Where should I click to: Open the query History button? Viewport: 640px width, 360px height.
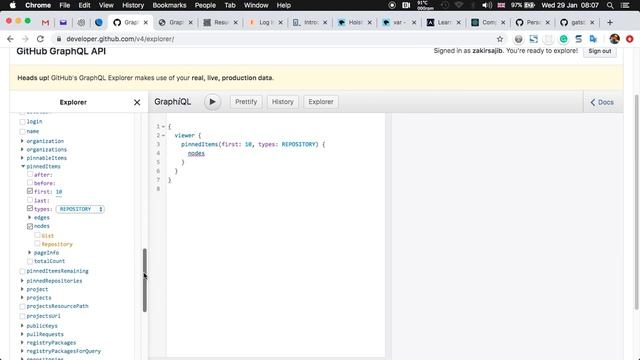[282, 102]
